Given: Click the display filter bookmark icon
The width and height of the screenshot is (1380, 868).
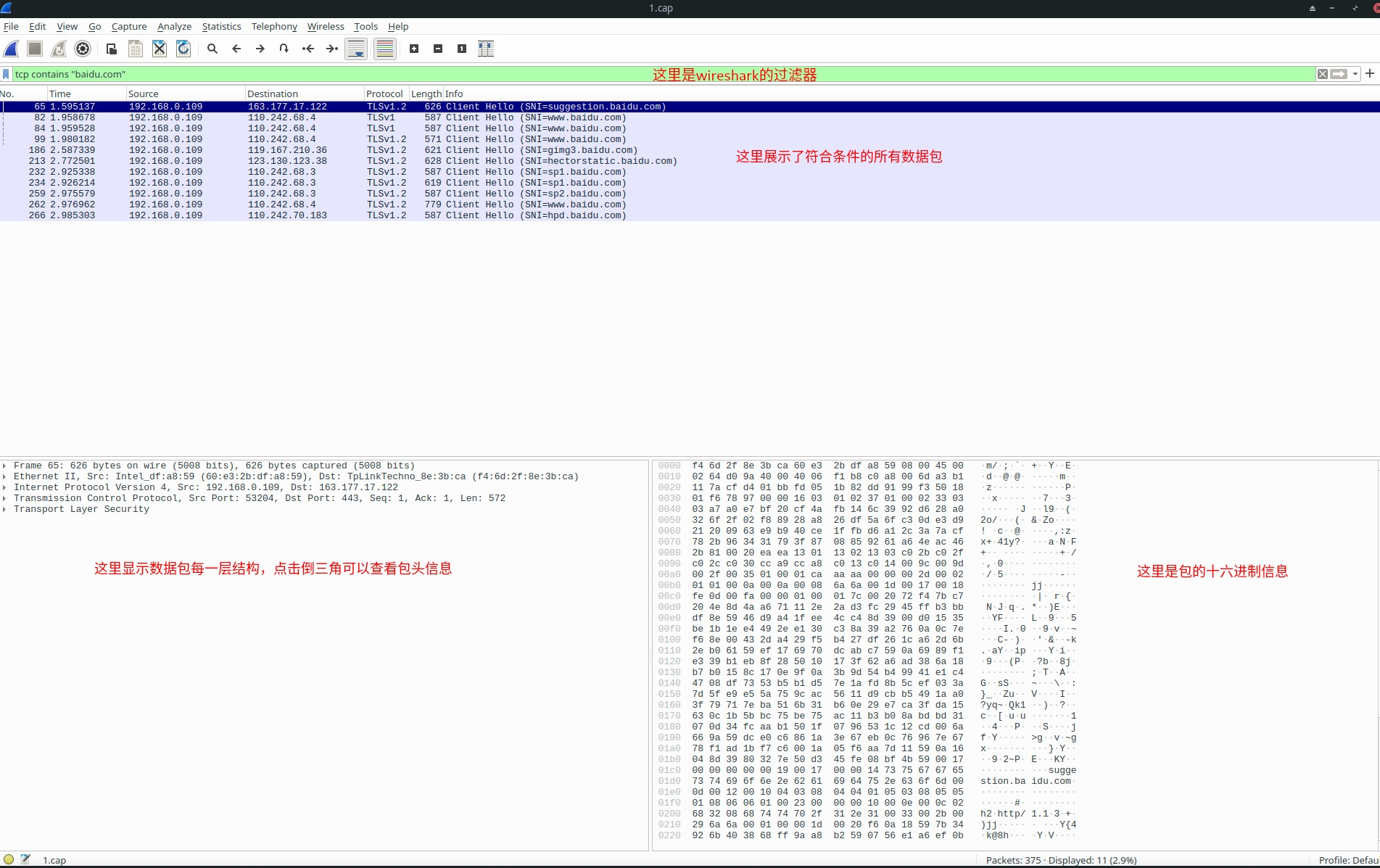Looking at the screenshot, I should click(x=7, y=74).
